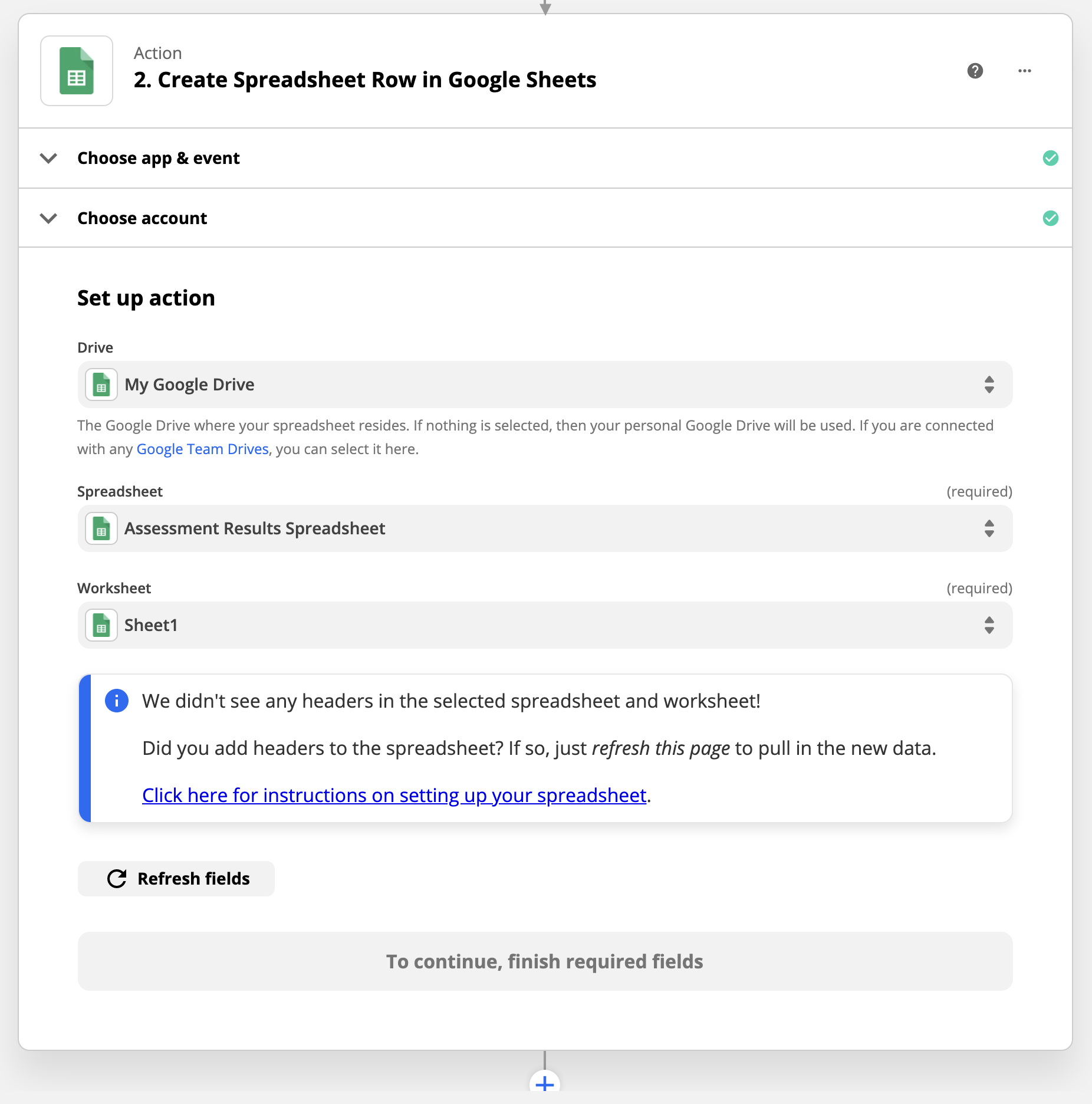Open the Drive dropdown showing My Google Drive

(545, 385)
